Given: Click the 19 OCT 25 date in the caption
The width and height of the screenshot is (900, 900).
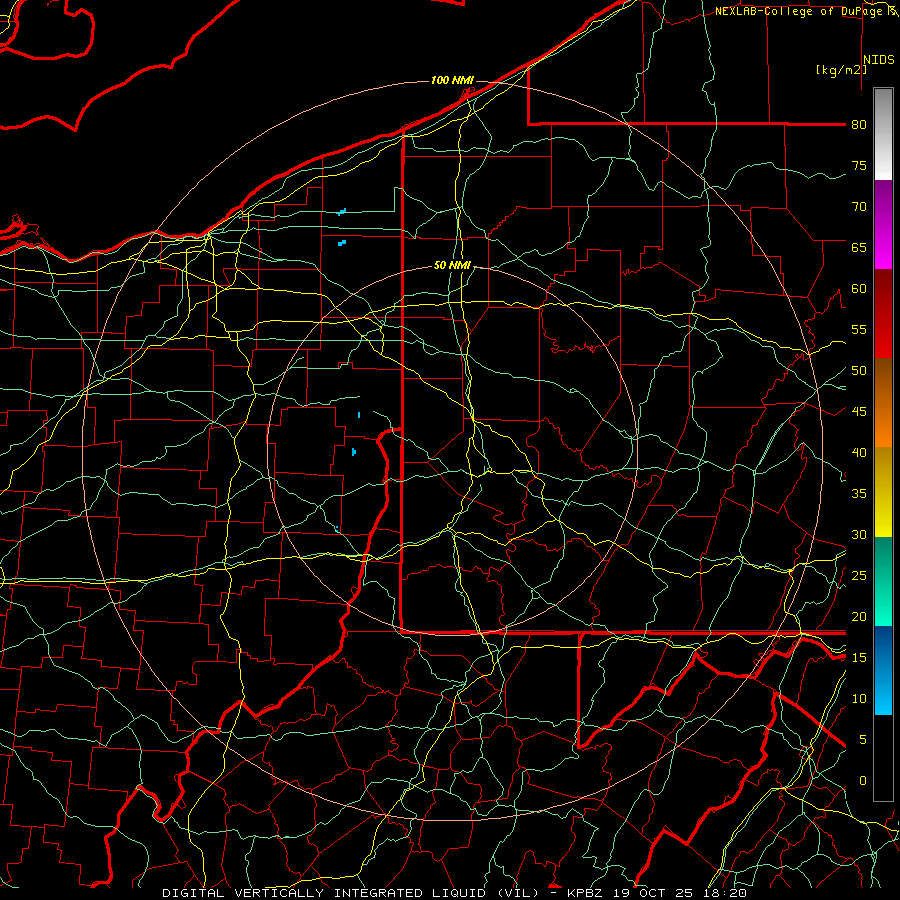Looking at the screenshot, I should click(655, 893).
